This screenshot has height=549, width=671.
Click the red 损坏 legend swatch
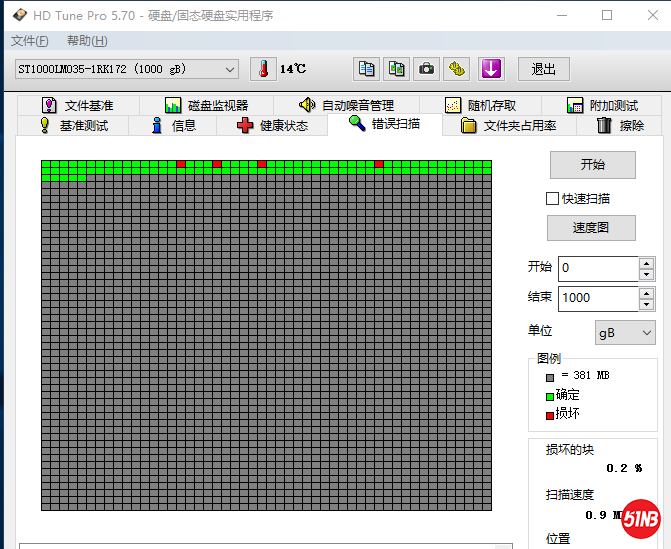coord(550,415)
